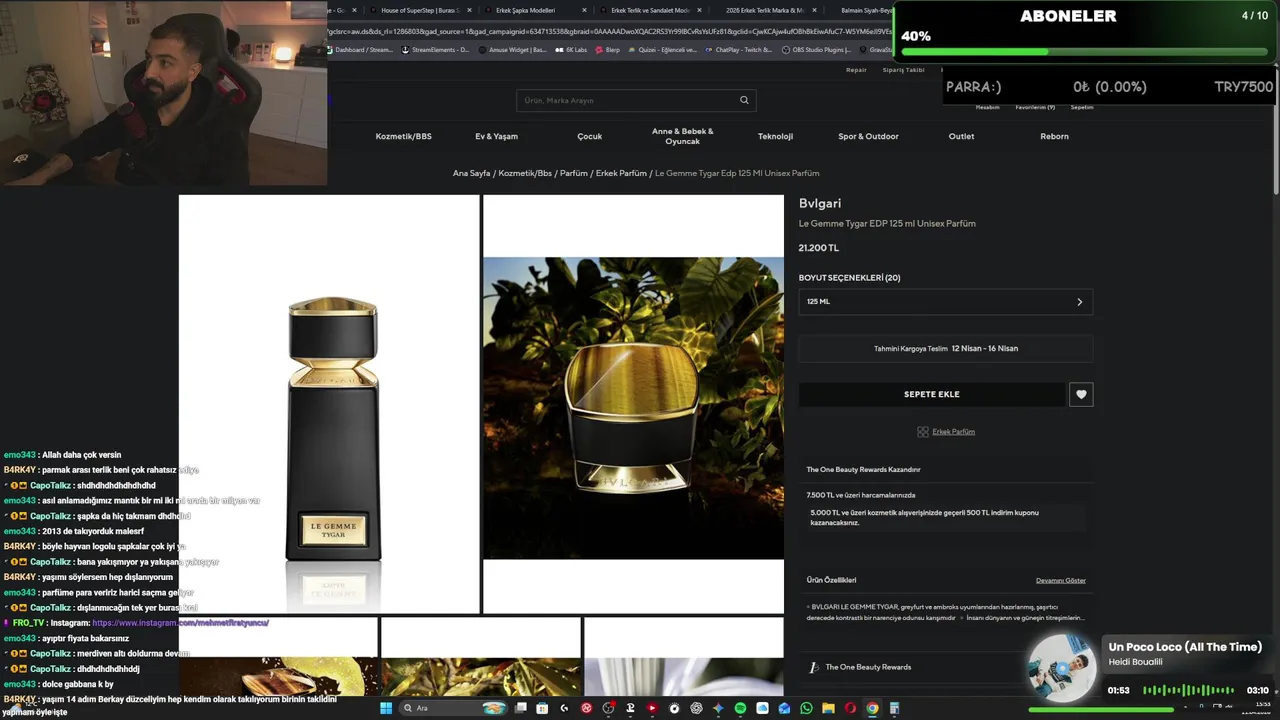Open the Spor & Outdoor menu

click(x=868, y=136)
